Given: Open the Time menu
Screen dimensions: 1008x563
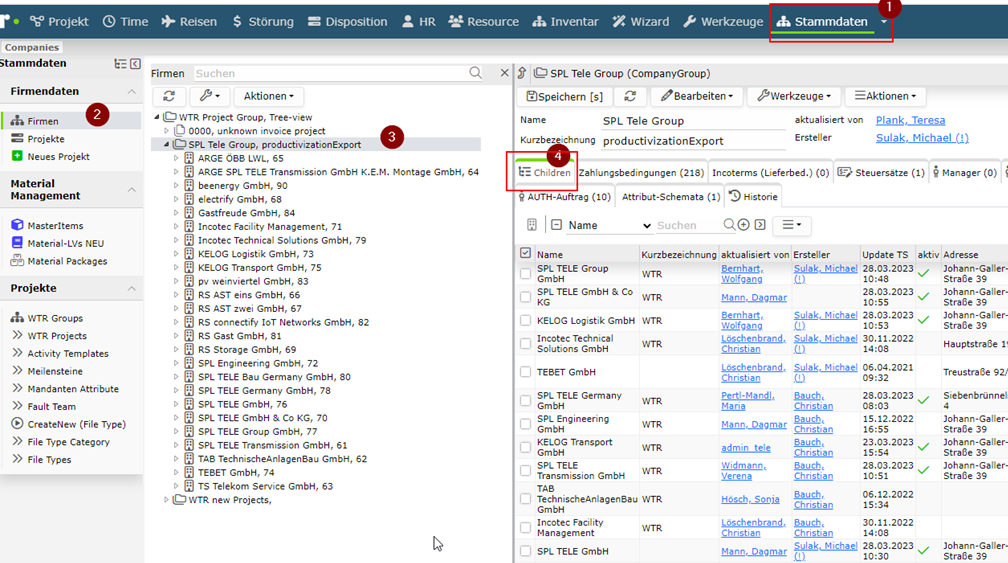Looking at the screenshot, I should (125, 21).
